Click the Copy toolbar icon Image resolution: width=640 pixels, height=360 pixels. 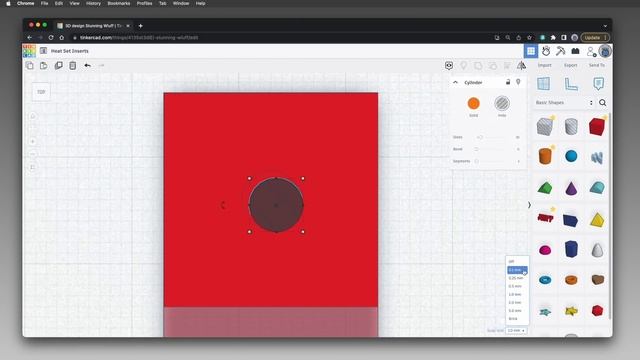pyautogui.click(x=30, y=65)
